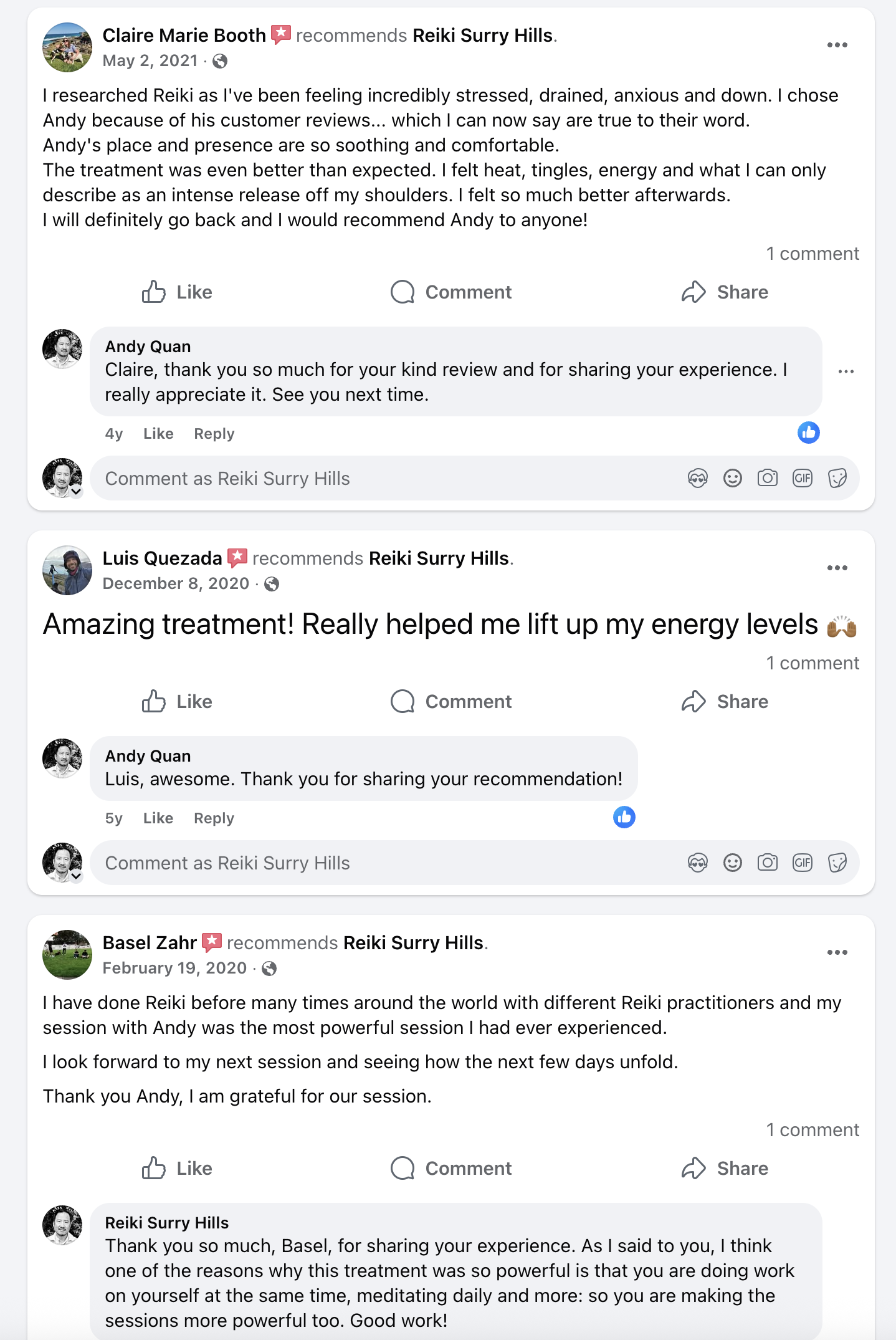Image resolution: width=896 pixels, height=1340 pixels.
Task: Click Share on Claire Marie Booth's post
Action: [x=725, y=292]
